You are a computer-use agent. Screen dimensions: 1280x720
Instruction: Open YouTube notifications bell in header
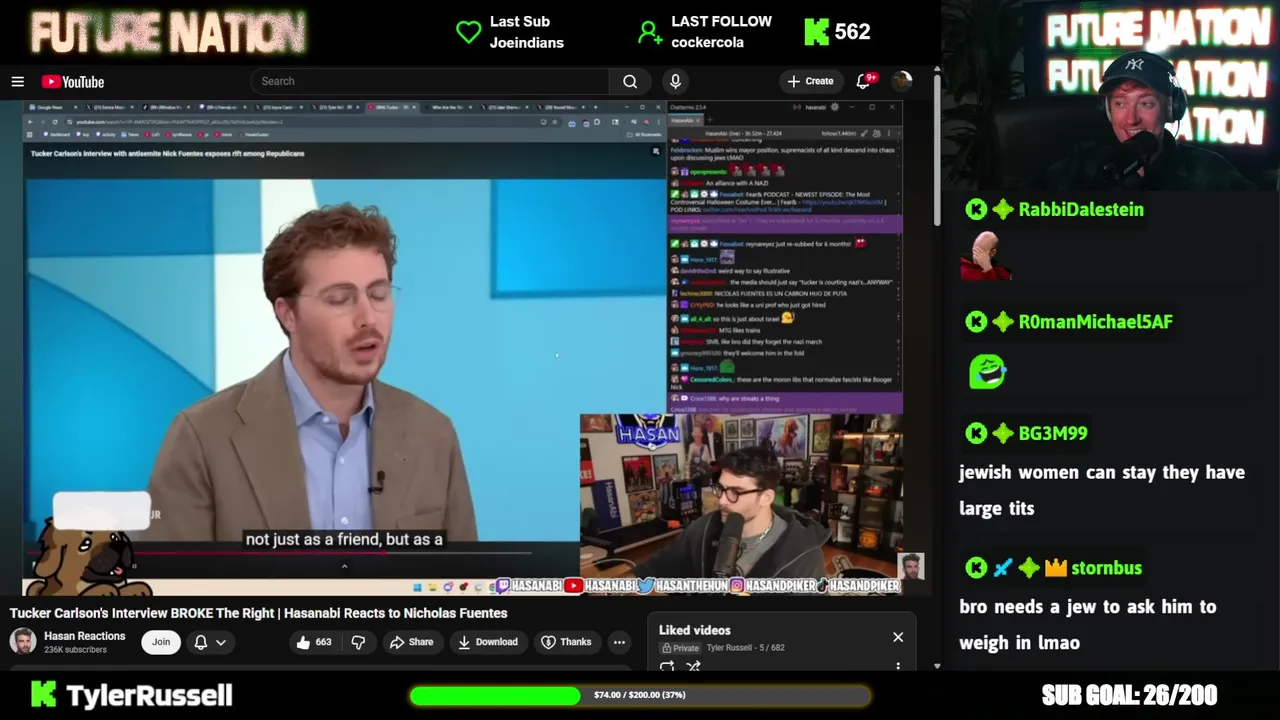[x=864, y=81]
